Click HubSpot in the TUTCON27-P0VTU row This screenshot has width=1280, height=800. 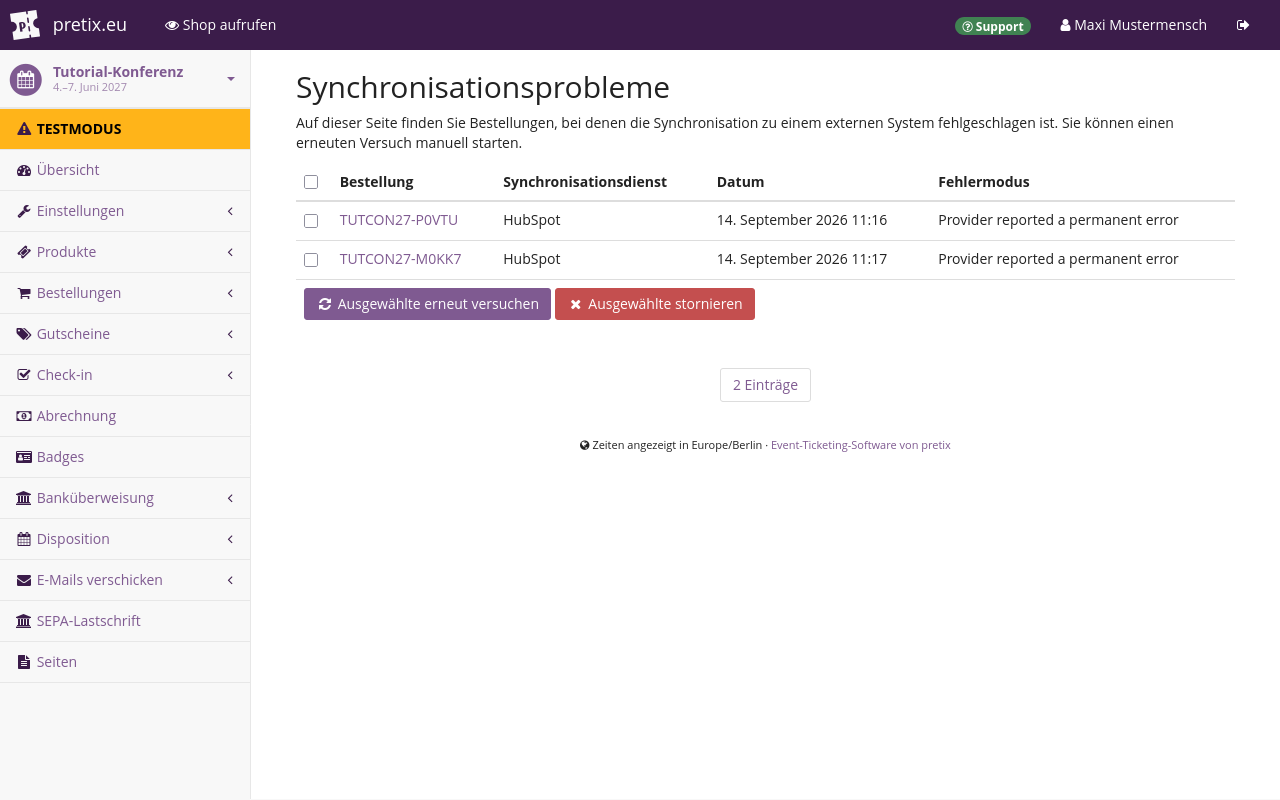pyautogui.click(x=532, y=220)
